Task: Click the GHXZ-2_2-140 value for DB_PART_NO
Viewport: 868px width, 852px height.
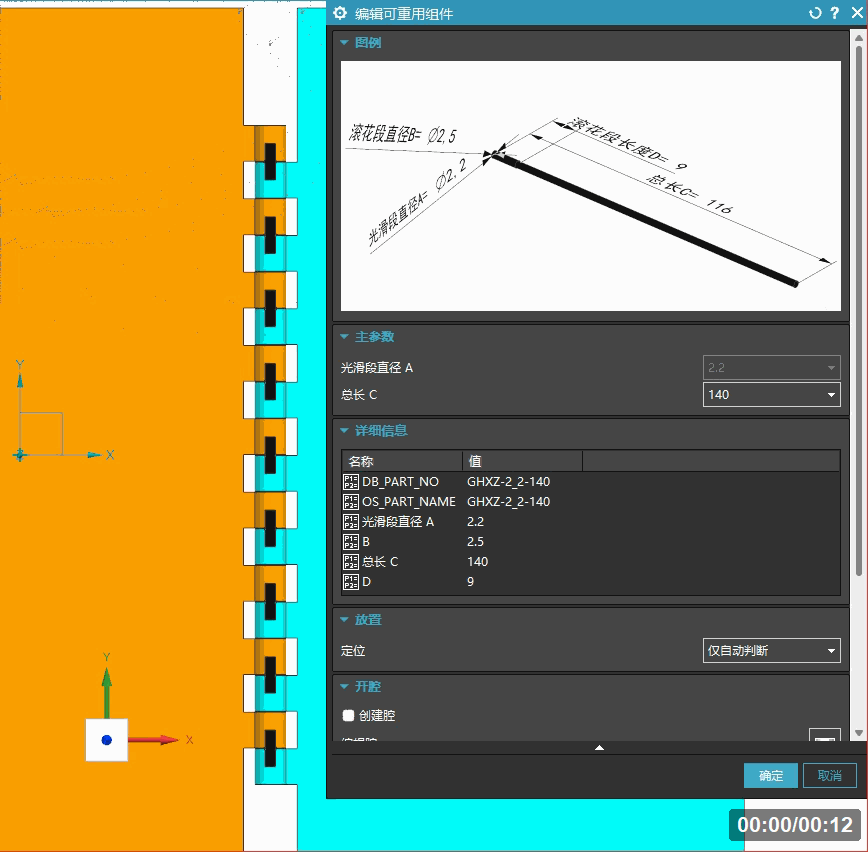Action: [508, 482]
